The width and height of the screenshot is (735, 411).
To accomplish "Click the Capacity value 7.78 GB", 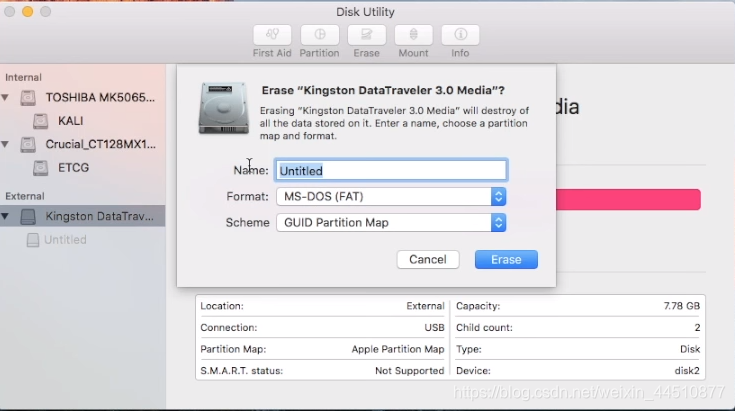I will (x=682, y=306).
